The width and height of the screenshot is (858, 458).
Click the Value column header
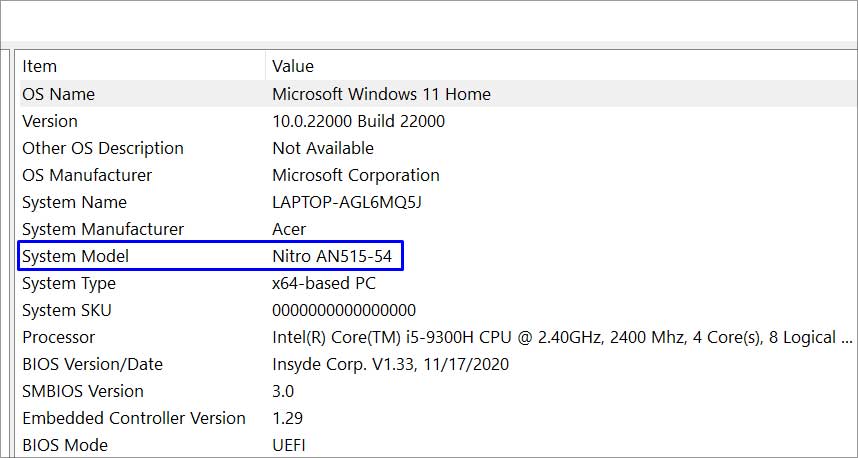562,66
